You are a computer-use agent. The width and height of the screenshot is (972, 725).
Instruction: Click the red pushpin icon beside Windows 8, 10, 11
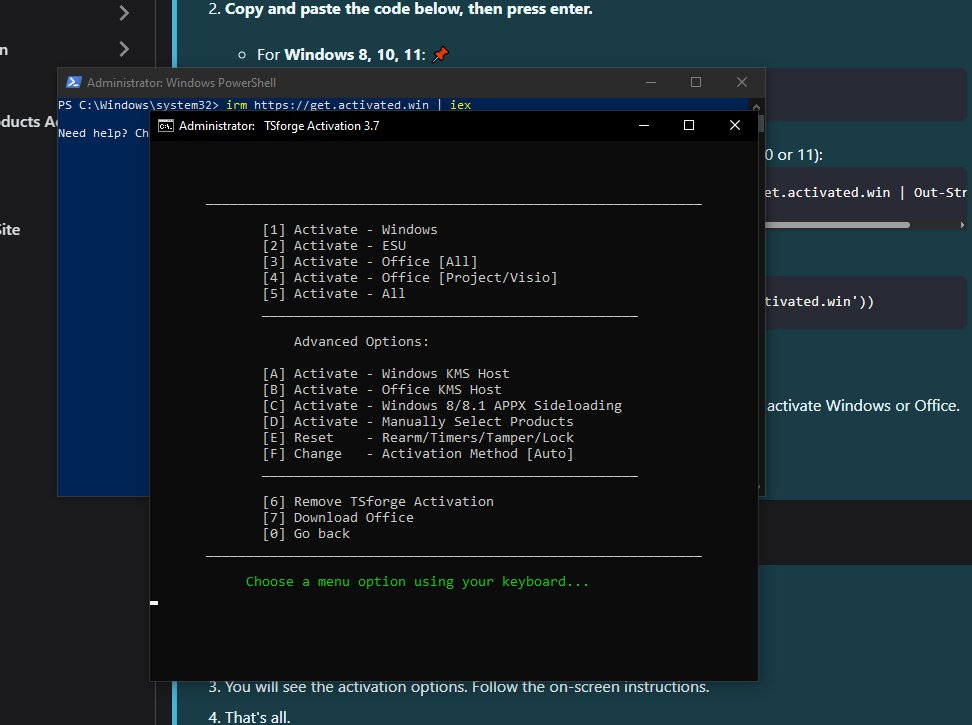tap(440, 55)
